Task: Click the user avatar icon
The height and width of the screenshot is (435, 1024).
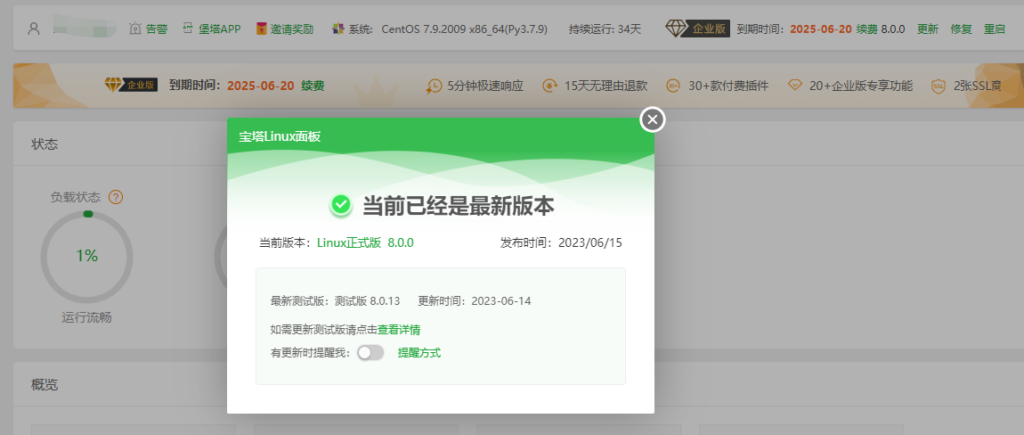Action: [34, 29]
